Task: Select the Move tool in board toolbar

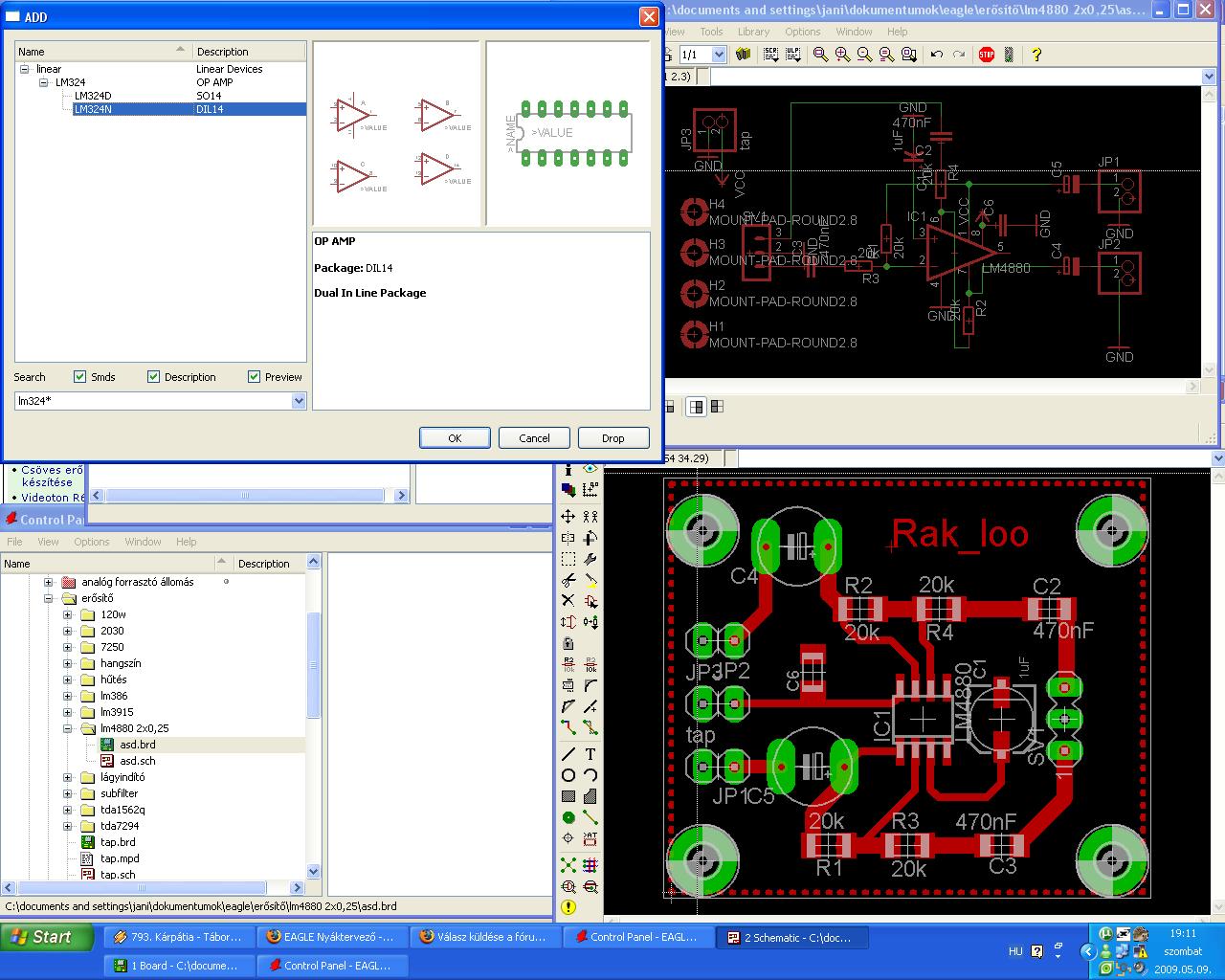Action: [568, 516]
